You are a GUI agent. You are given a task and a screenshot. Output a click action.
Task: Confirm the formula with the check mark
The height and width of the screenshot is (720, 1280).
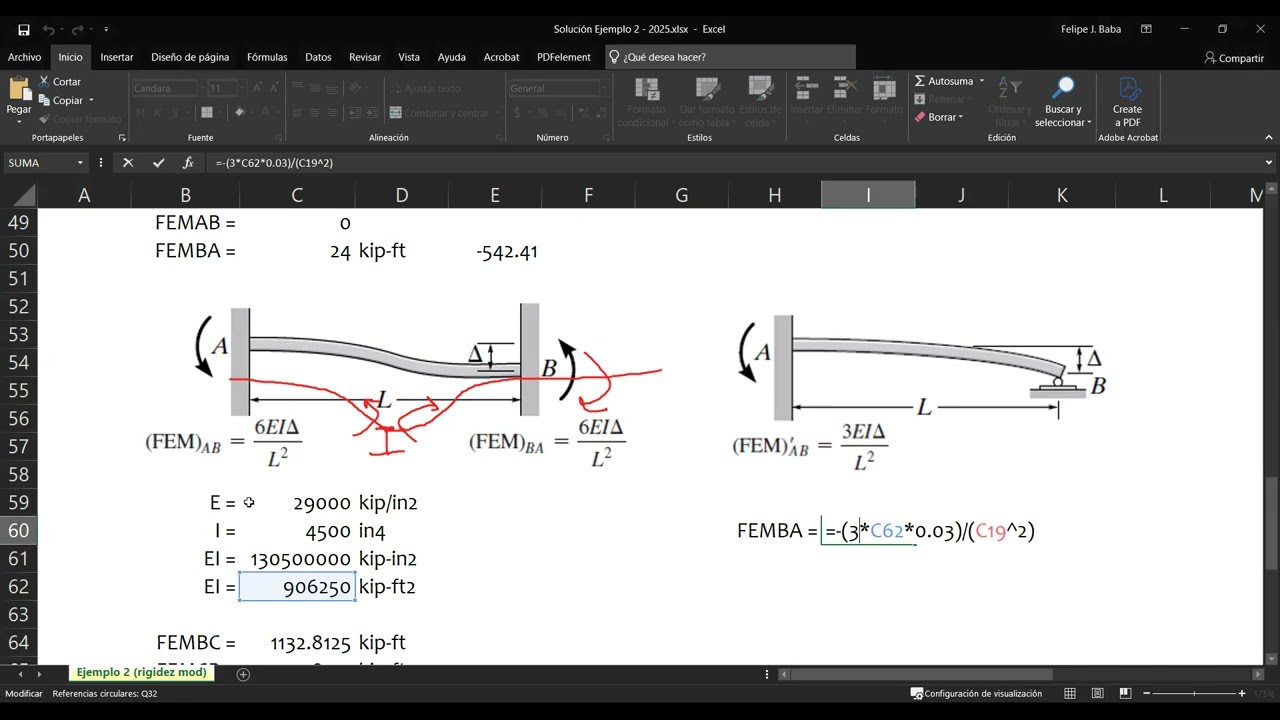158,163
